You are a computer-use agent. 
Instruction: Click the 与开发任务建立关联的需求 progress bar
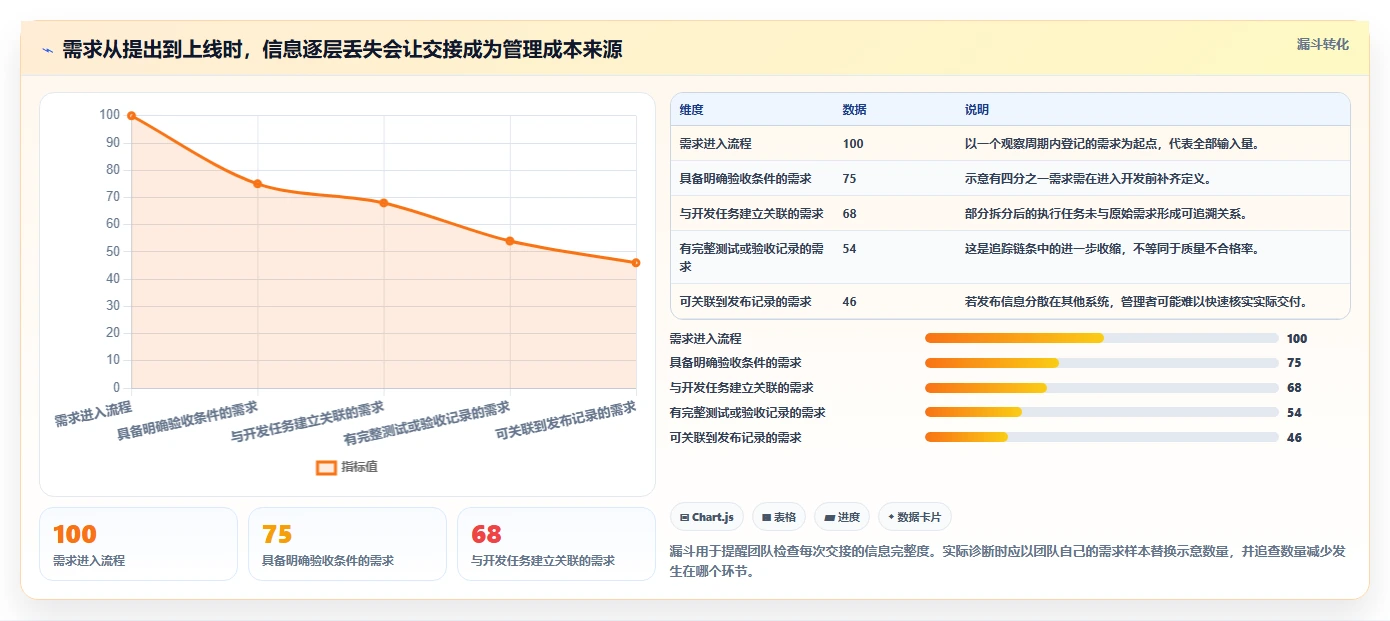1102,388
